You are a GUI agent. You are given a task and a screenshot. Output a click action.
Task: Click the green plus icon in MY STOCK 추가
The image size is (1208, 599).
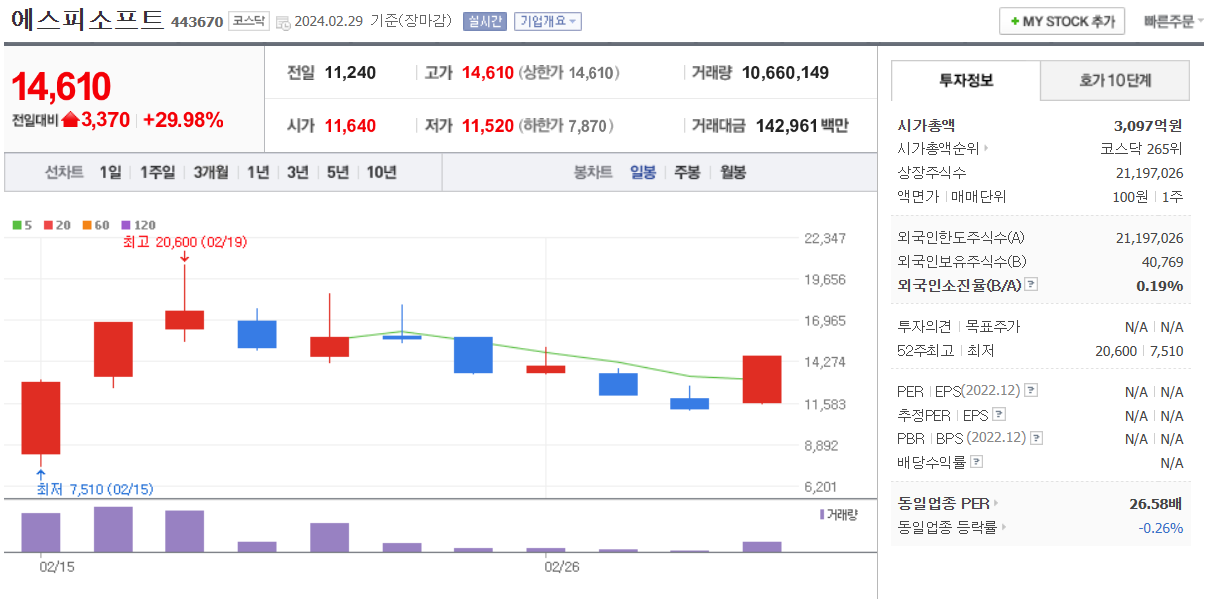[1015, 21]
